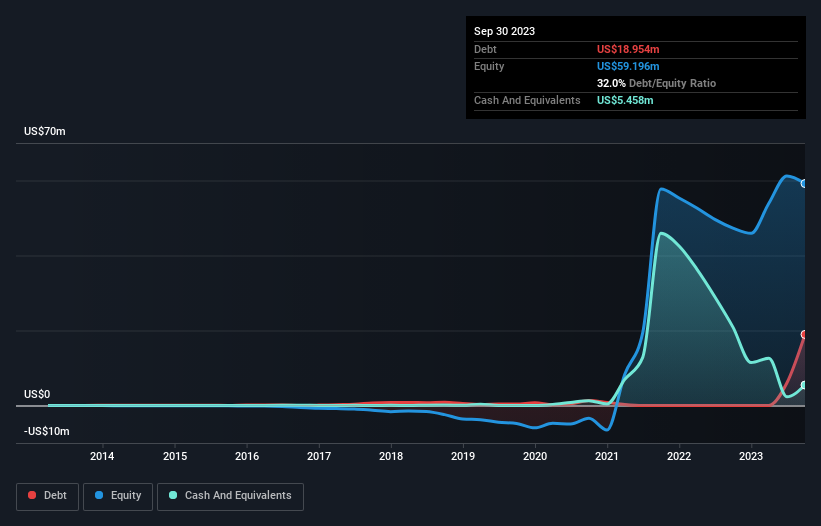Click the 2022 x-axis label
The height and width of the screenshot is (526, 821).
(679, 456)
